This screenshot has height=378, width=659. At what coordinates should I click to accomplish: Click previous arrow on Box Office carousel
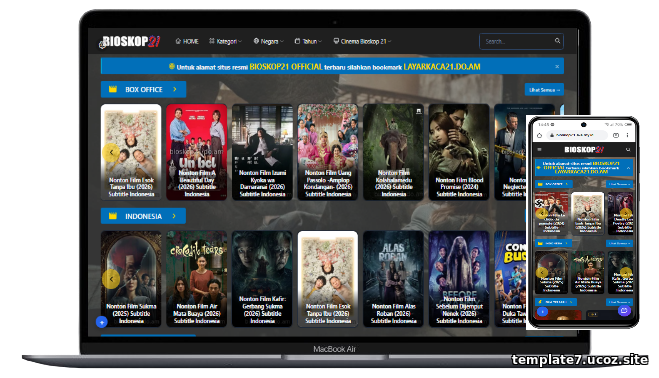[x=111, y=152]
